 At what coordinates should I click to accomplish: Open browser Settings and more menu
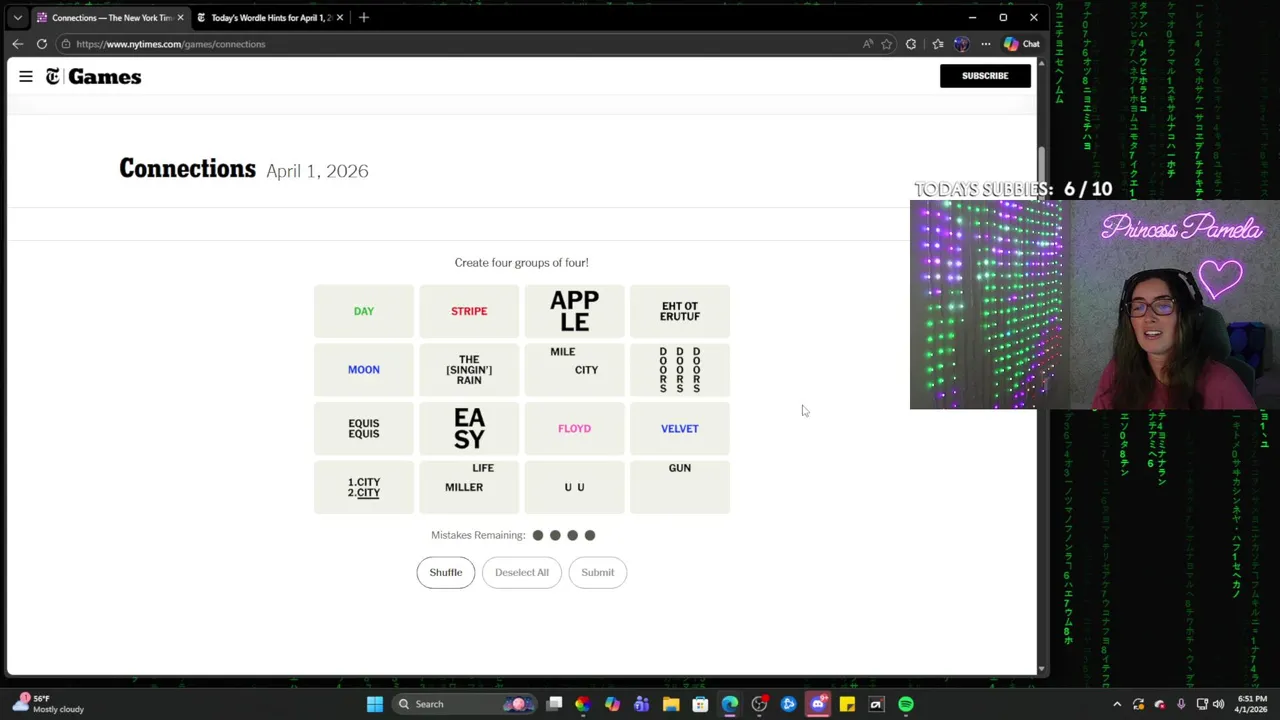tap(986, 44)
